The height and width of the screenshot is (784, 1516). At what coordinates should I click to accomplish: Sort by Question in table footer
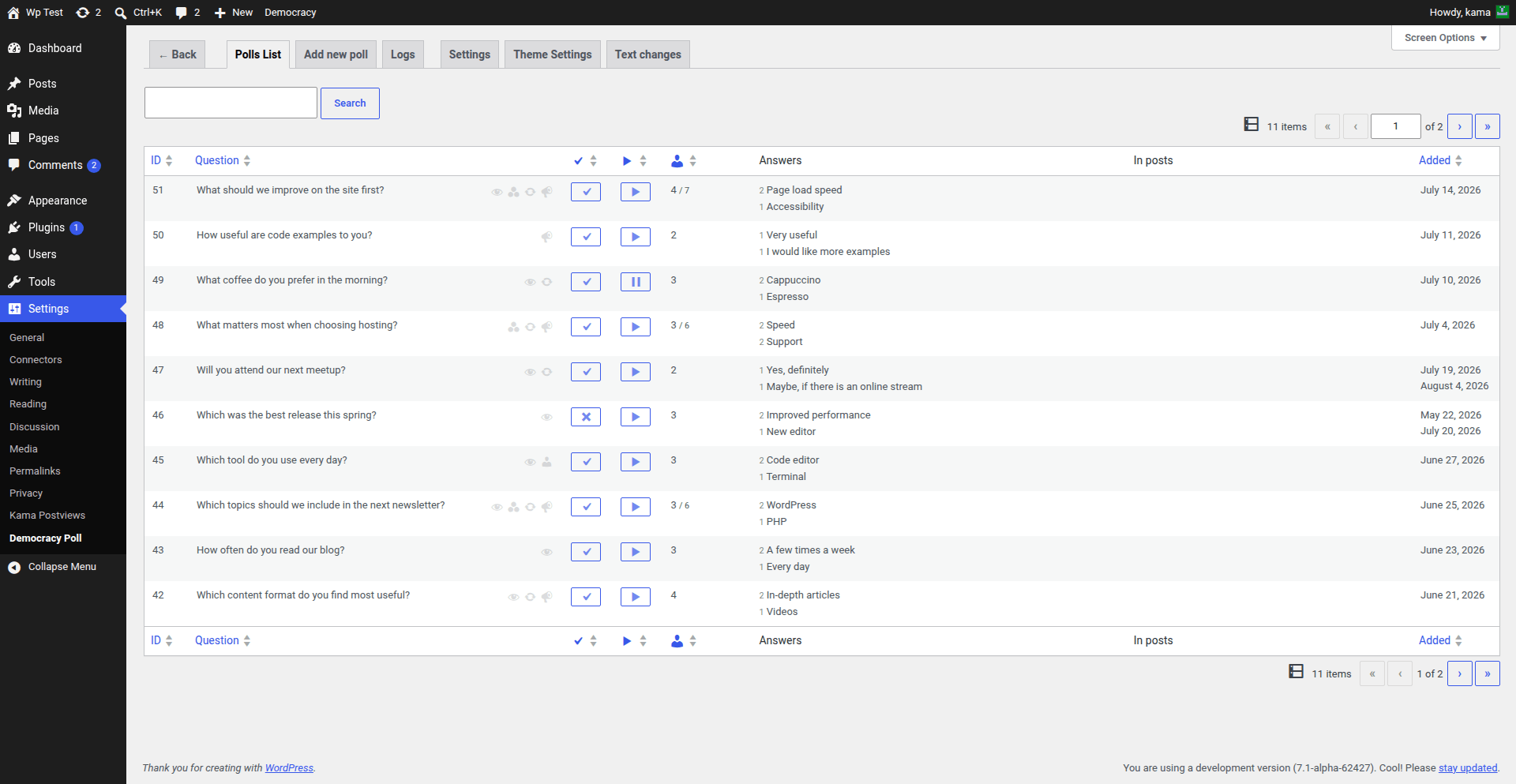223,640
